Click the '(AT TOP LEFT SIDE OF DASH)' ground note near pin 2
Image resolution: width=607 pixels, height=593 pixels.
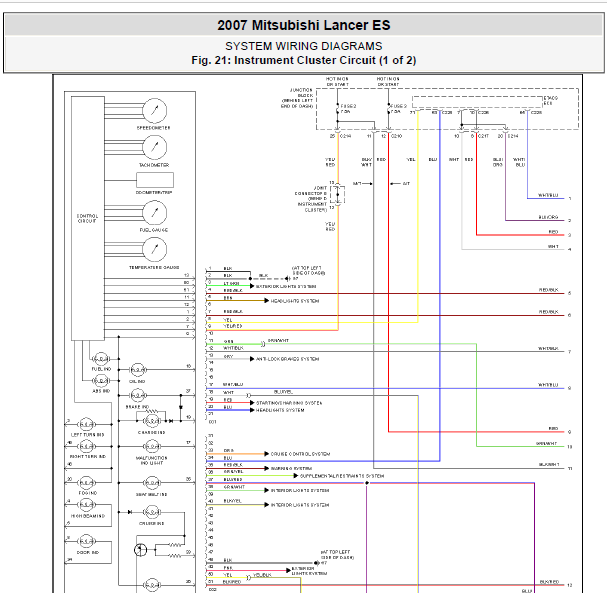pyautogui.click(x=308, y=270)
